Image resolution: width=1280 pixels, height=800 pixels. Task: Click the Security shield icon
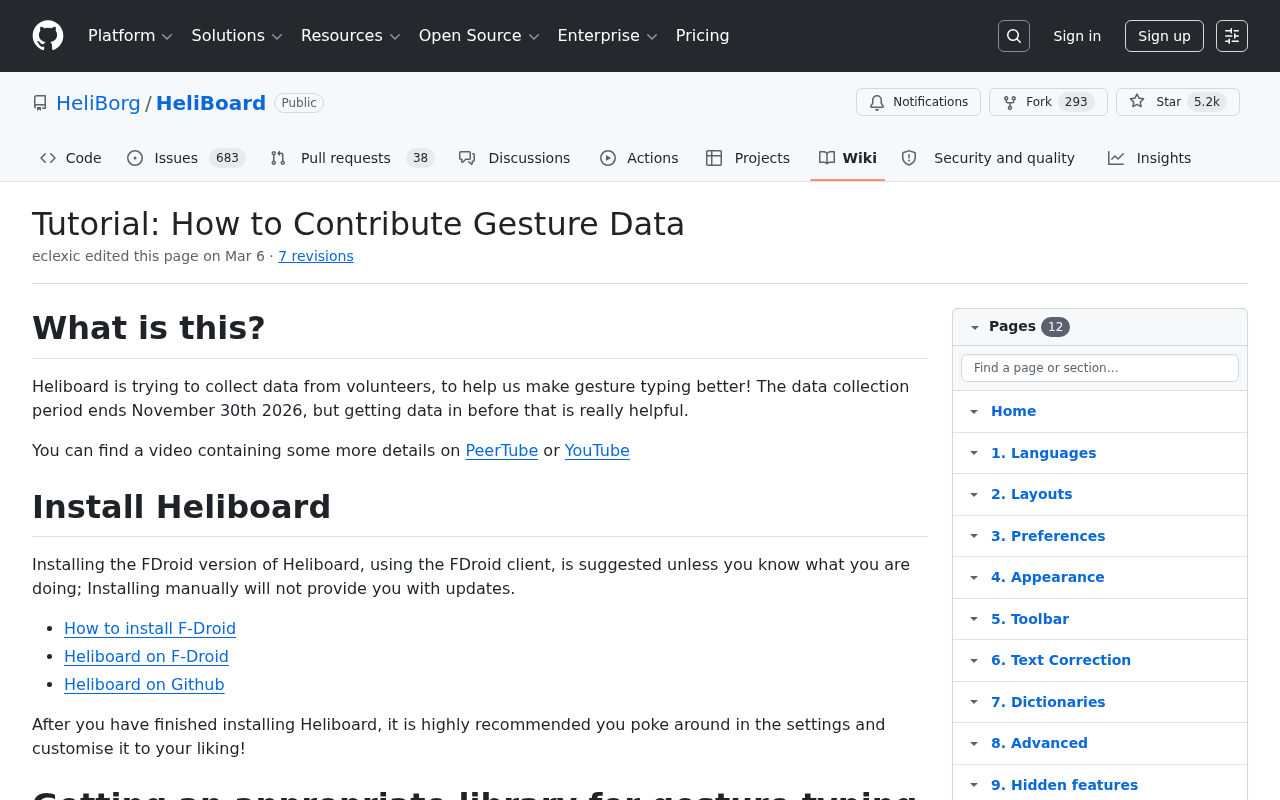(x=909, y=158)
